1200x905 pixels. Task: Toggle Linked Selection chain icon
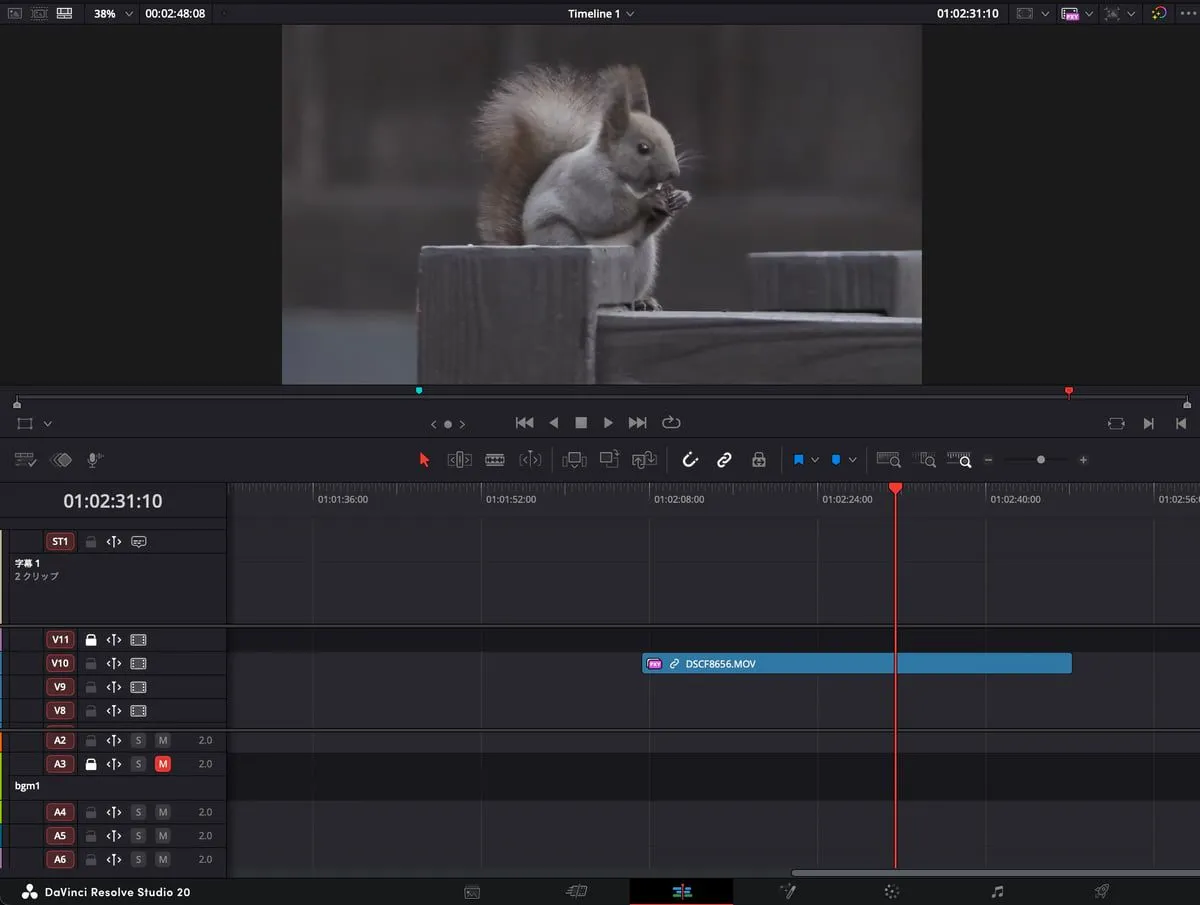pos(724,460)
